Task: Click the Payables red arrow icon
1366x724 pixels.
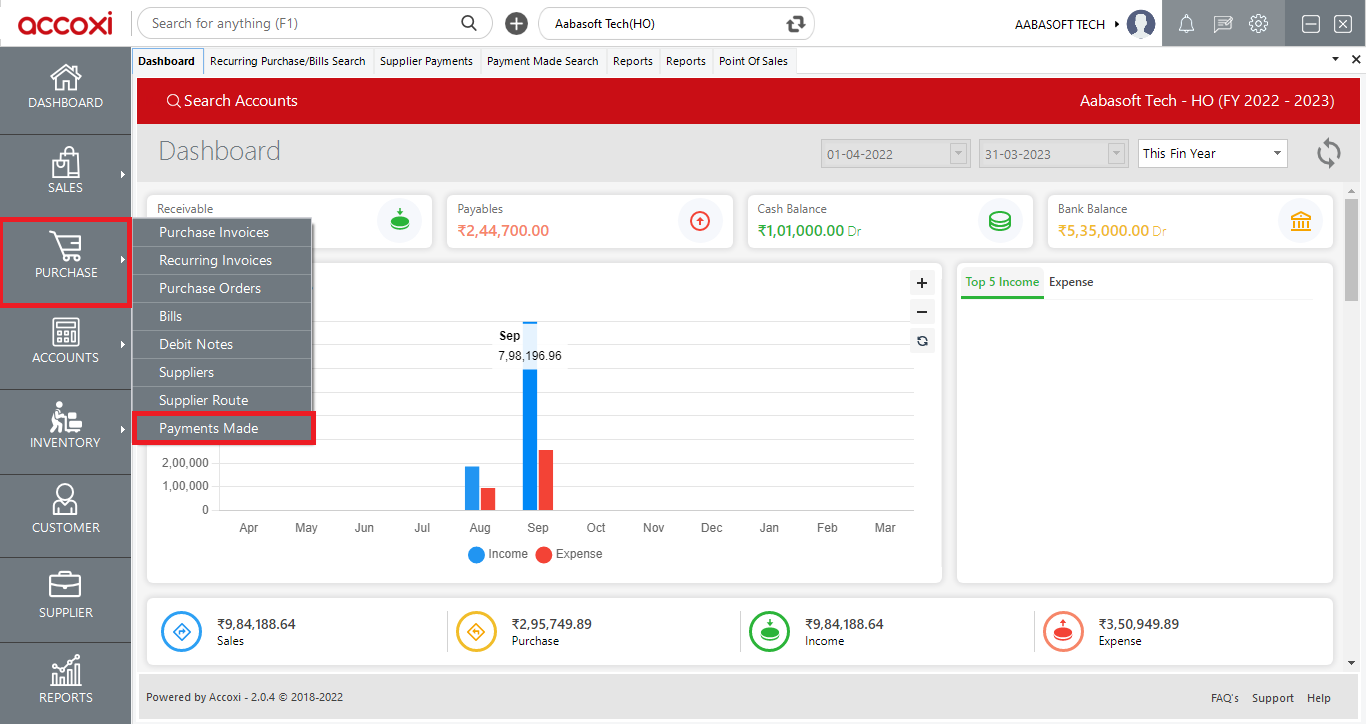Action: 700,221
